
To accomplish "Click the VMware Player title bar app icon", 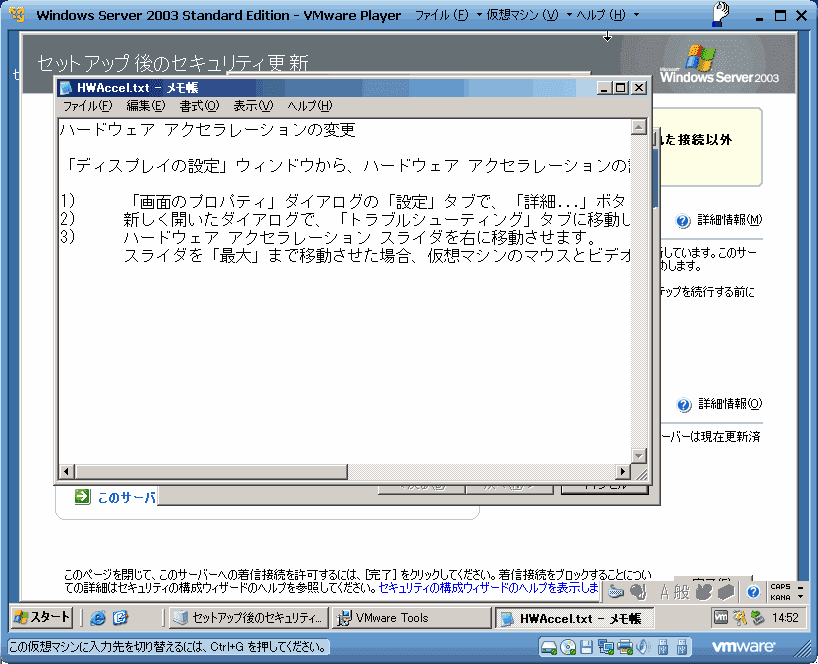I will [18, 15].
